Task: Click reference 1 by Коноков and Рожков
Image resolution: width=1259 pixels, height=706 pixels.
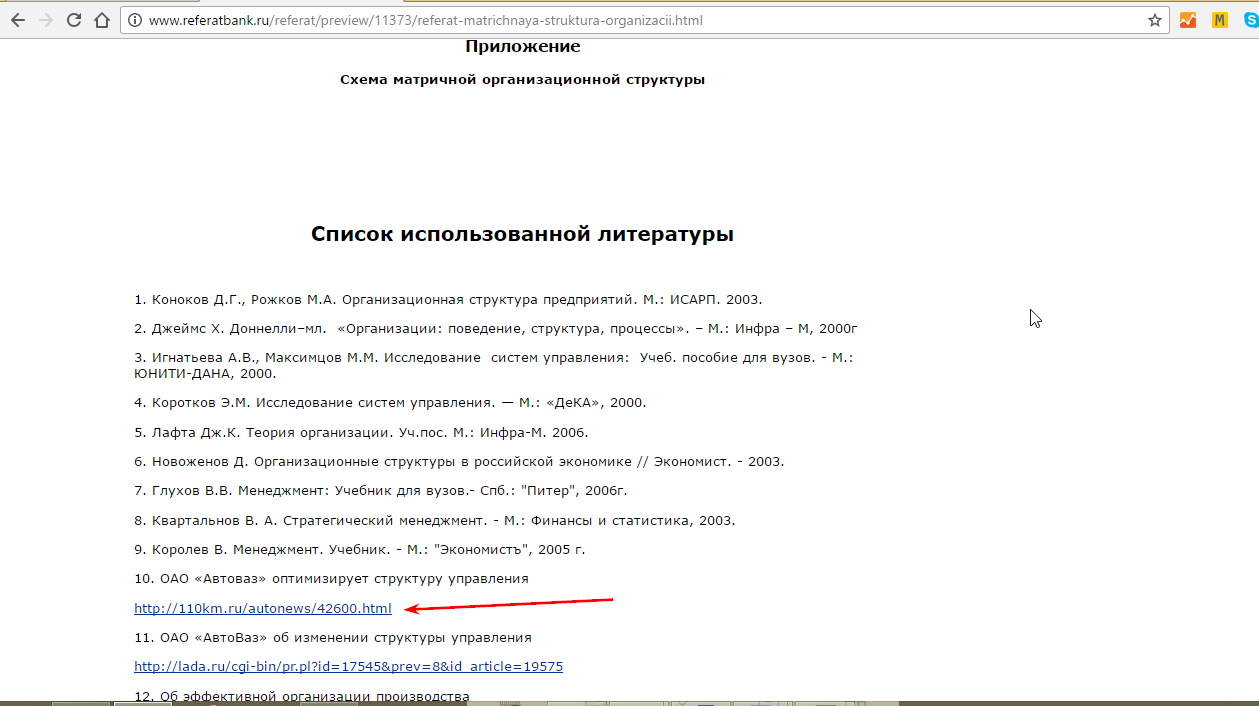Action: 448,299
